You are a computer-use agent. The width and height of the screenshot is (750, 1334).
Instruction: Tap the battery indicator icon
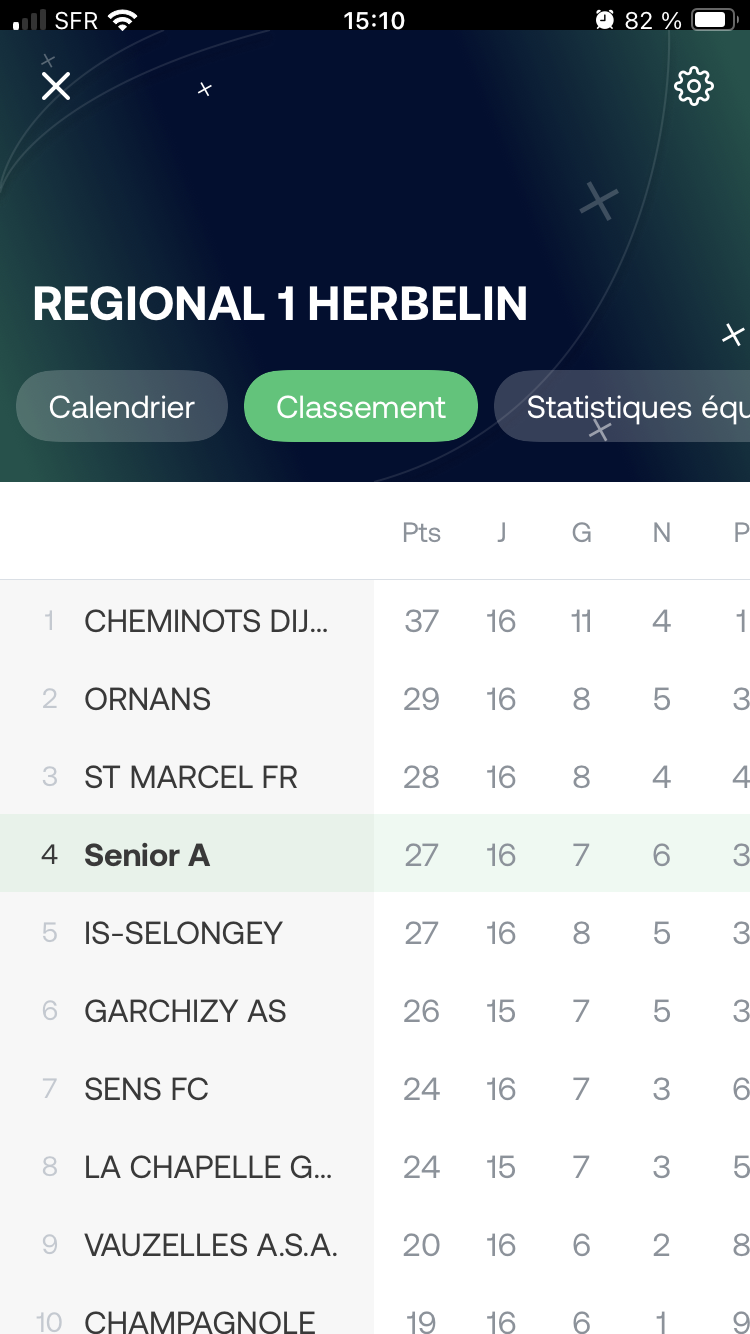point(714,19)
